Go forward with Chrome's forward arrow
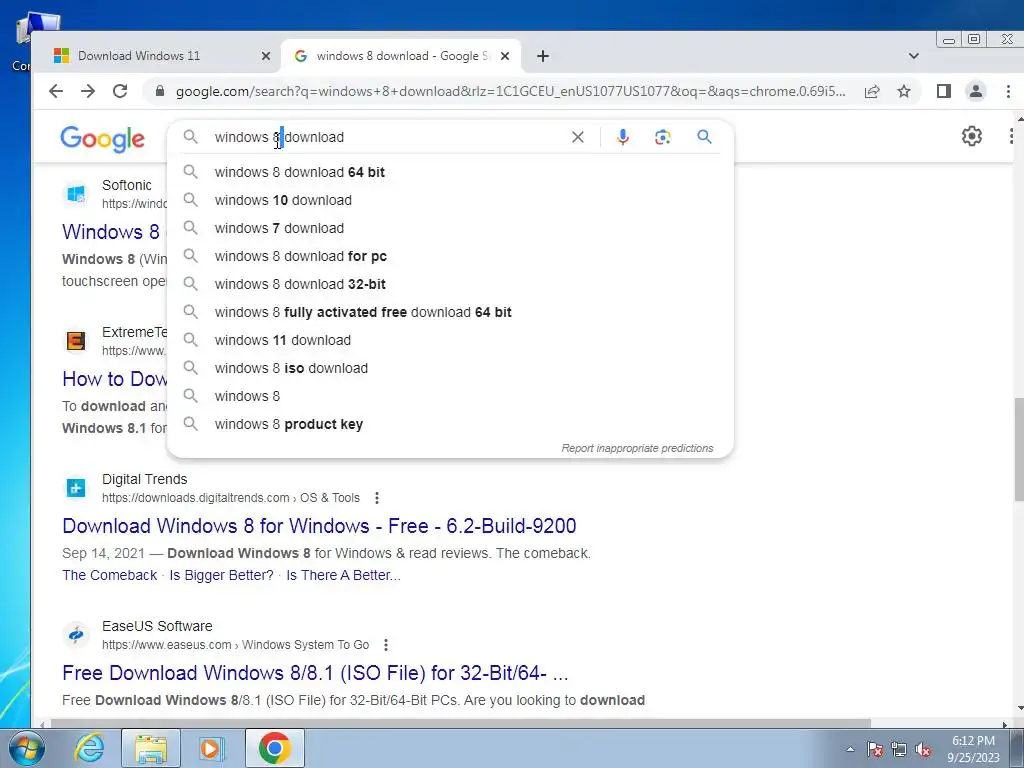1024x768 pixels. click(88, 91)
